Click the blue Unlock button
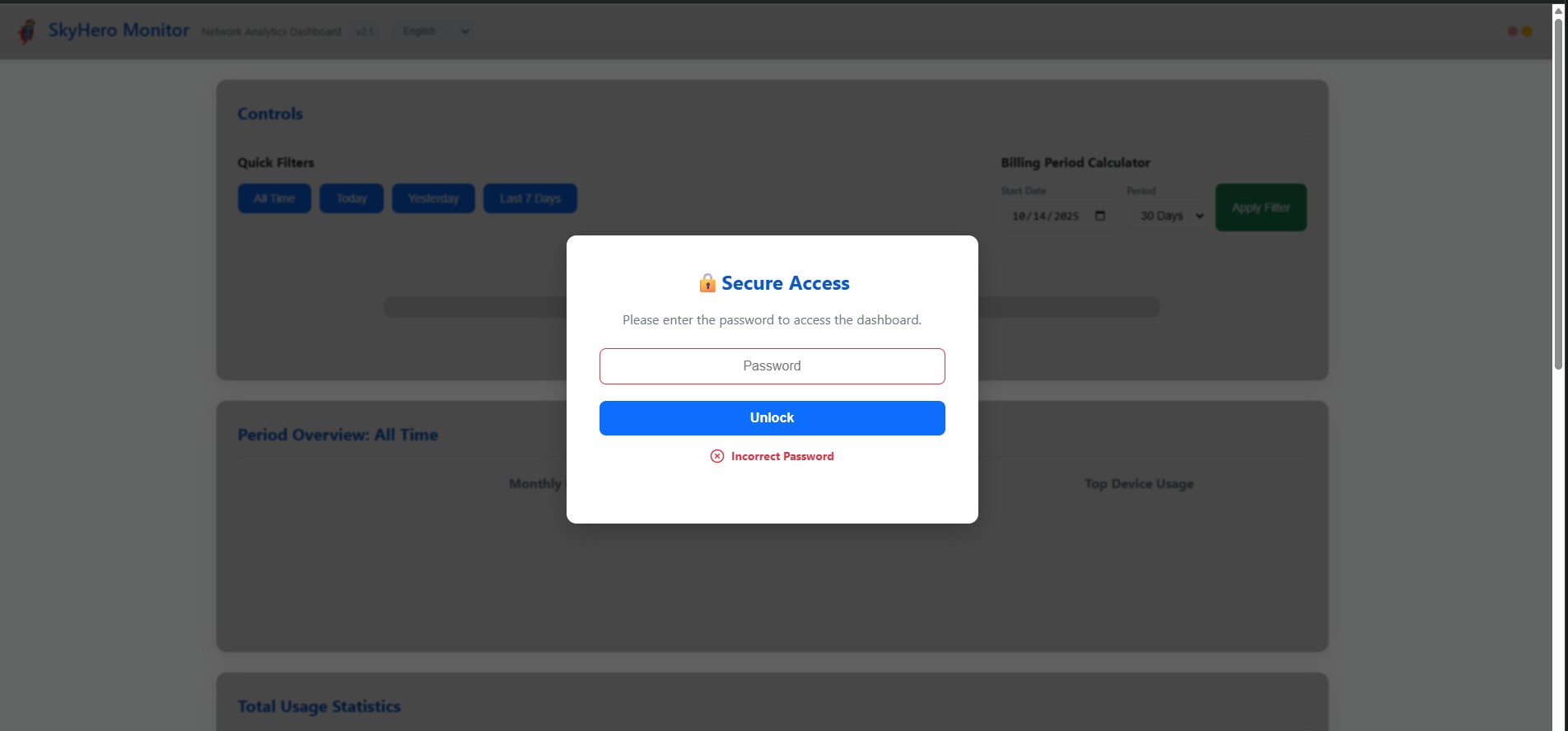Viewport: 1568px width, 731px height. coord(772,418)
